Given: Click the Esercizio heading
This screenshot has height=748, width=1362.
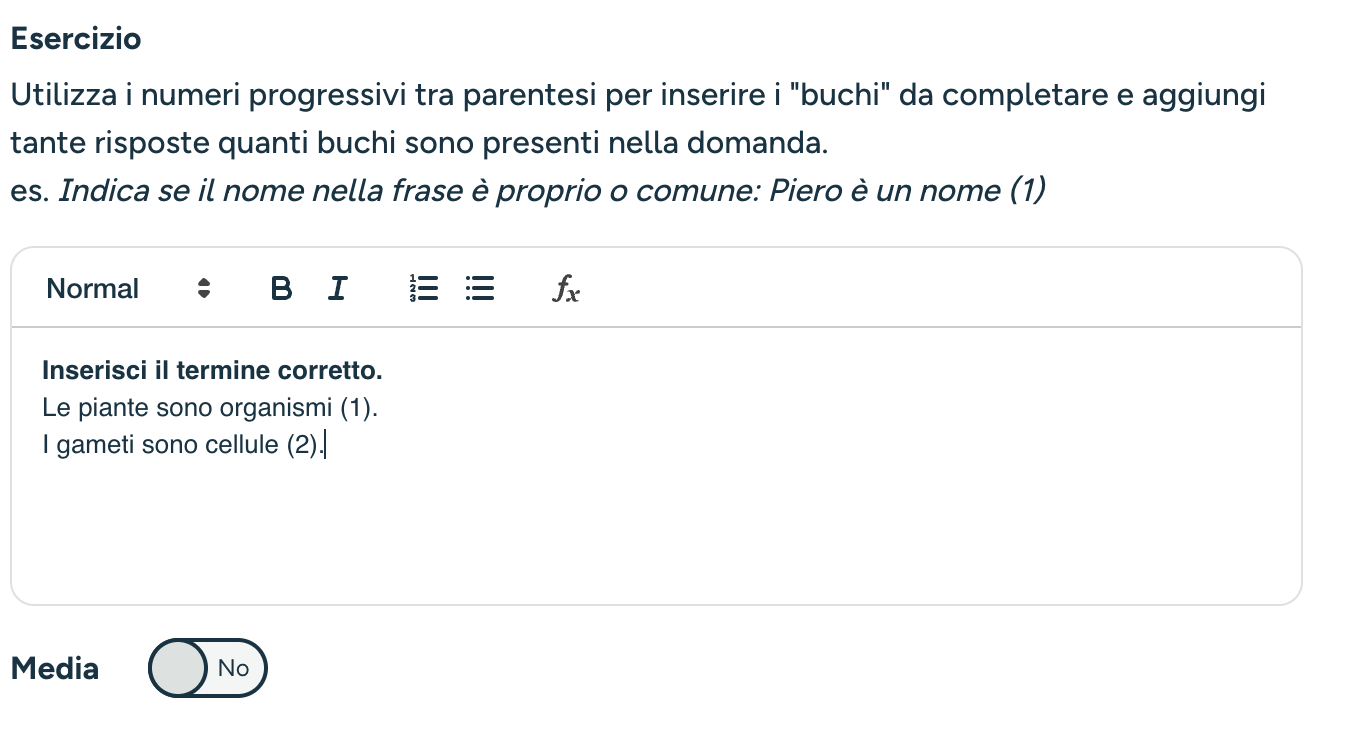Looking at the screenshot, I should pyautogui.click(x=76, y=39).
